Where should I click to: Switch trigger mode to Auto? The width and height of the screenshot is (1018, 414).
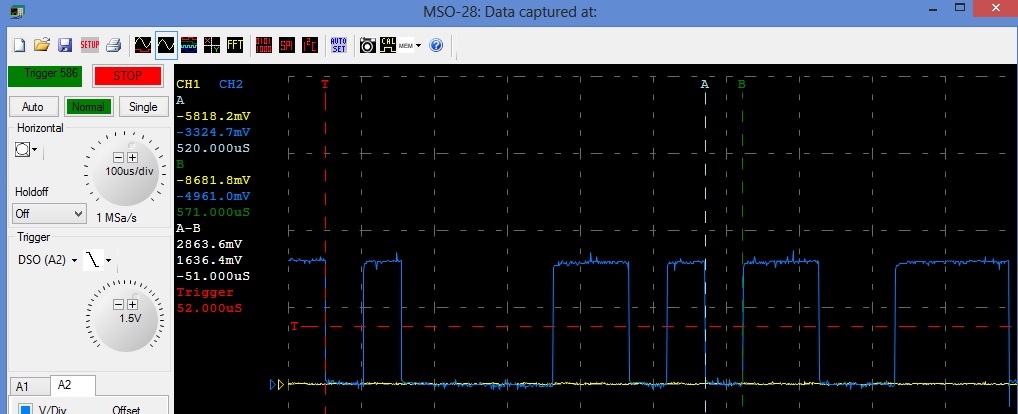click(33, 107)
